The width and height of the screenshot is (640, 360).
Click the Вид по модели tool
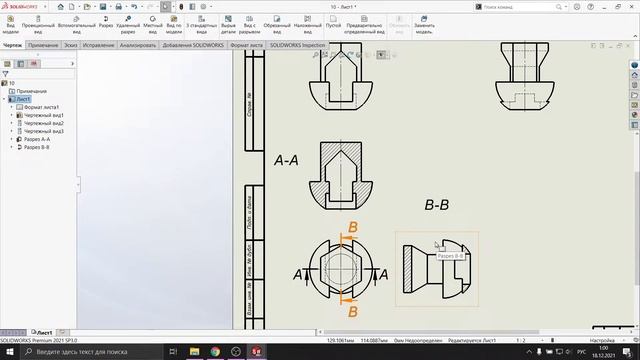click(x=174, y=25)
